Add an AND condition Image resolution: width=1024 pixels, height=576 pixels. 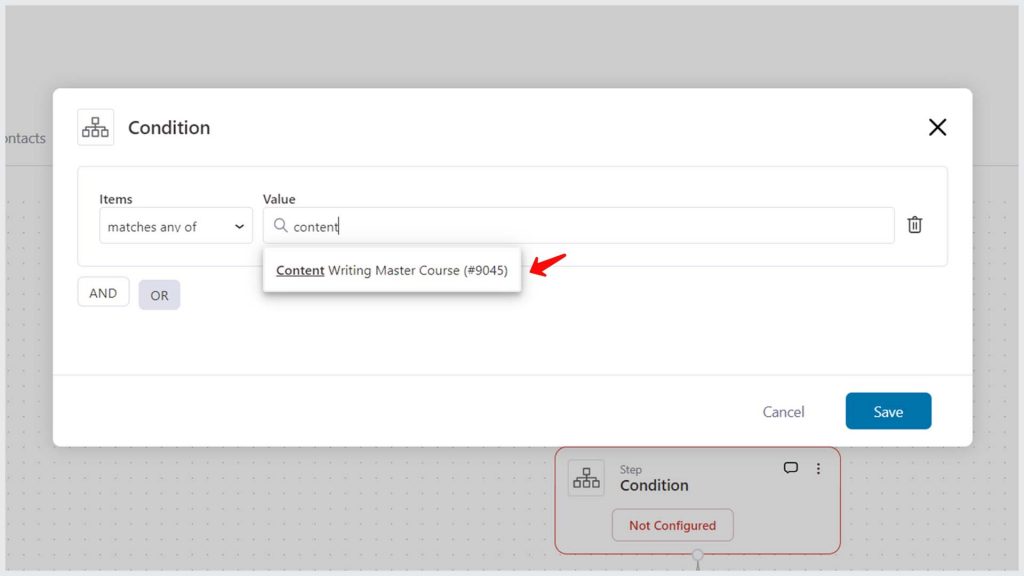103,293
